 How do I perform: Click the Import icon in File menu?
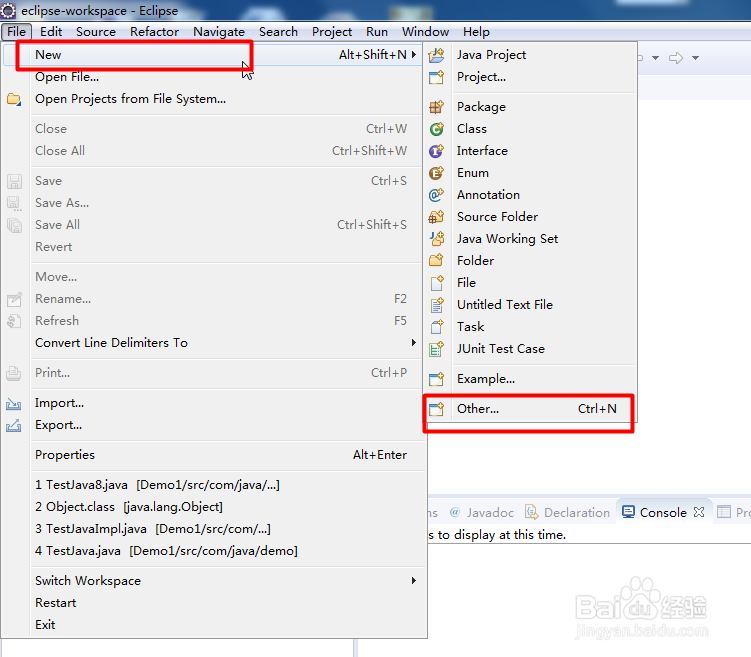[13, 404]
